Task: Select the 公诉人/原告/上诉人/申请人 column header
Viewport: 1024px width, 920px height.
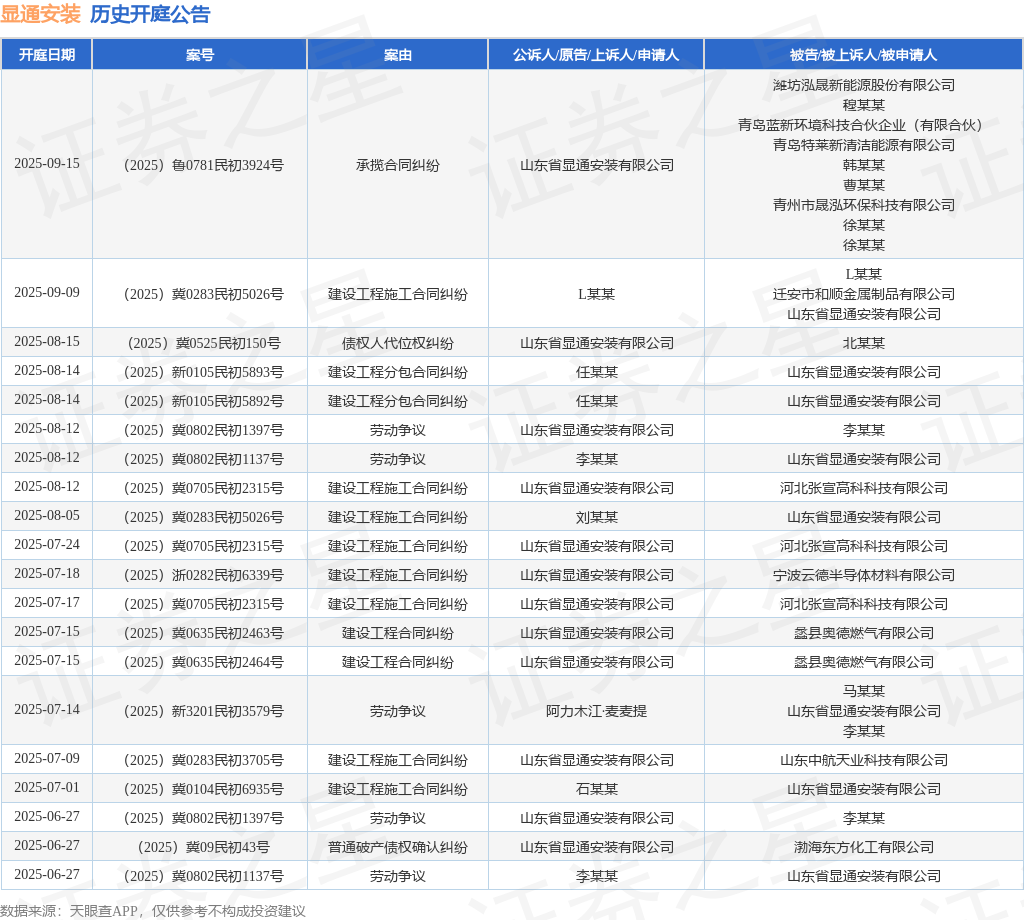Action: click(596, 55)
